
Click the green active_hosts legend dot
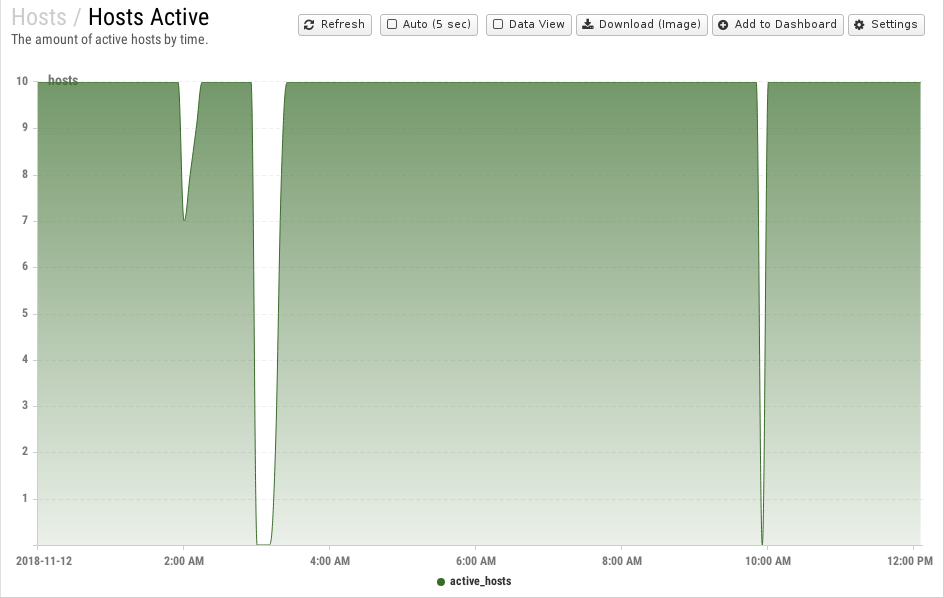[x=441, y=582]
